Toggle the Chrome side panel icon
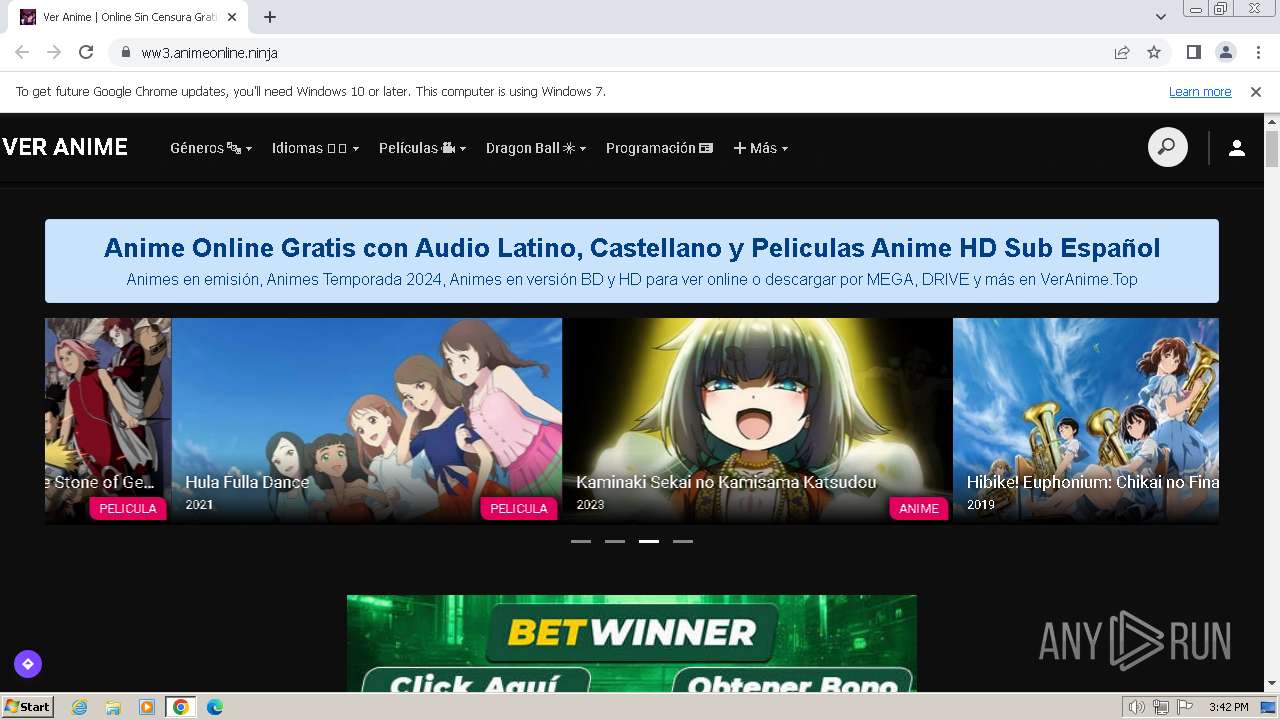 1193,52
